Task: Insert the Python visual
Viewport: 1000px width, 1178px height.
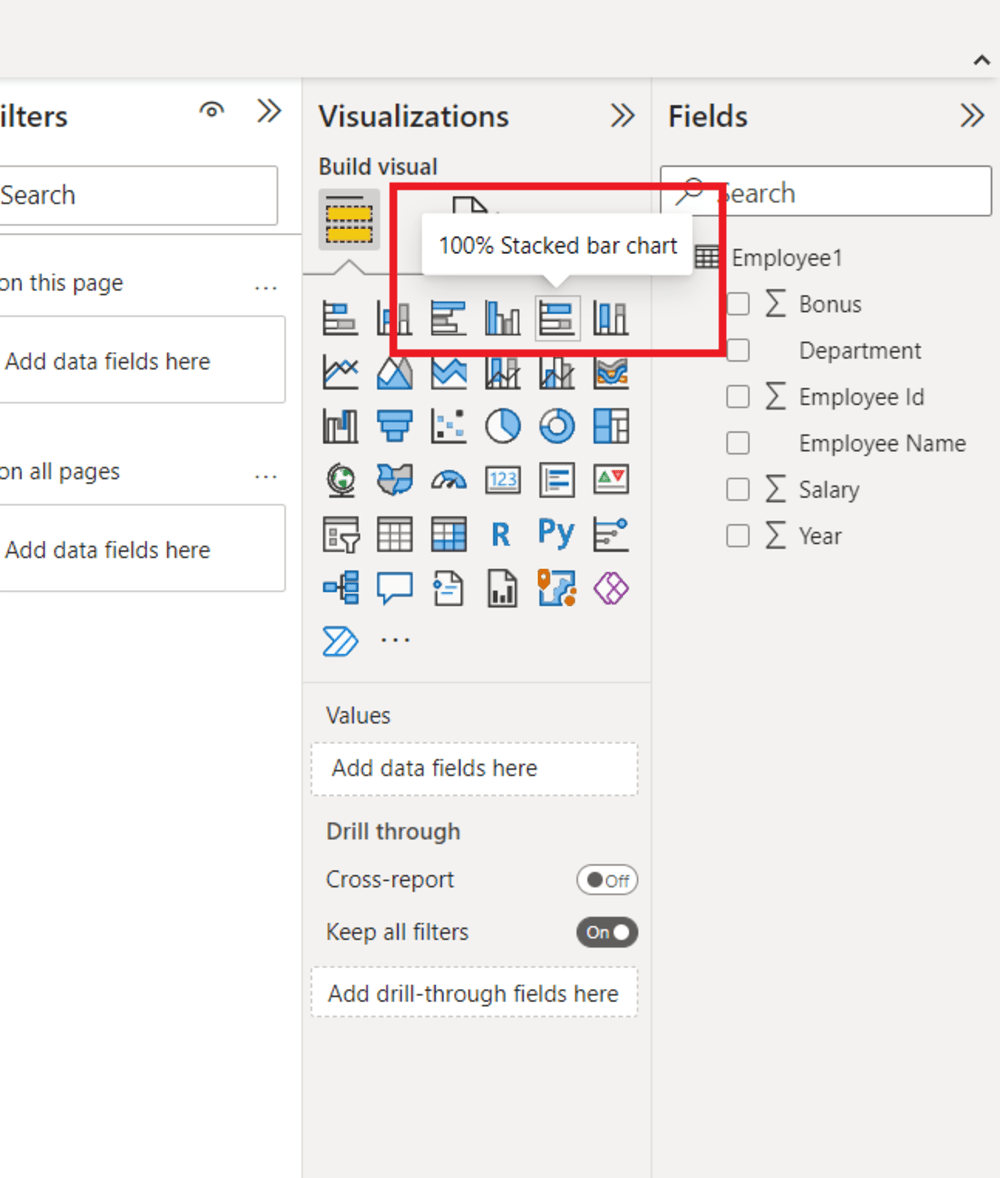Action: 556,533
